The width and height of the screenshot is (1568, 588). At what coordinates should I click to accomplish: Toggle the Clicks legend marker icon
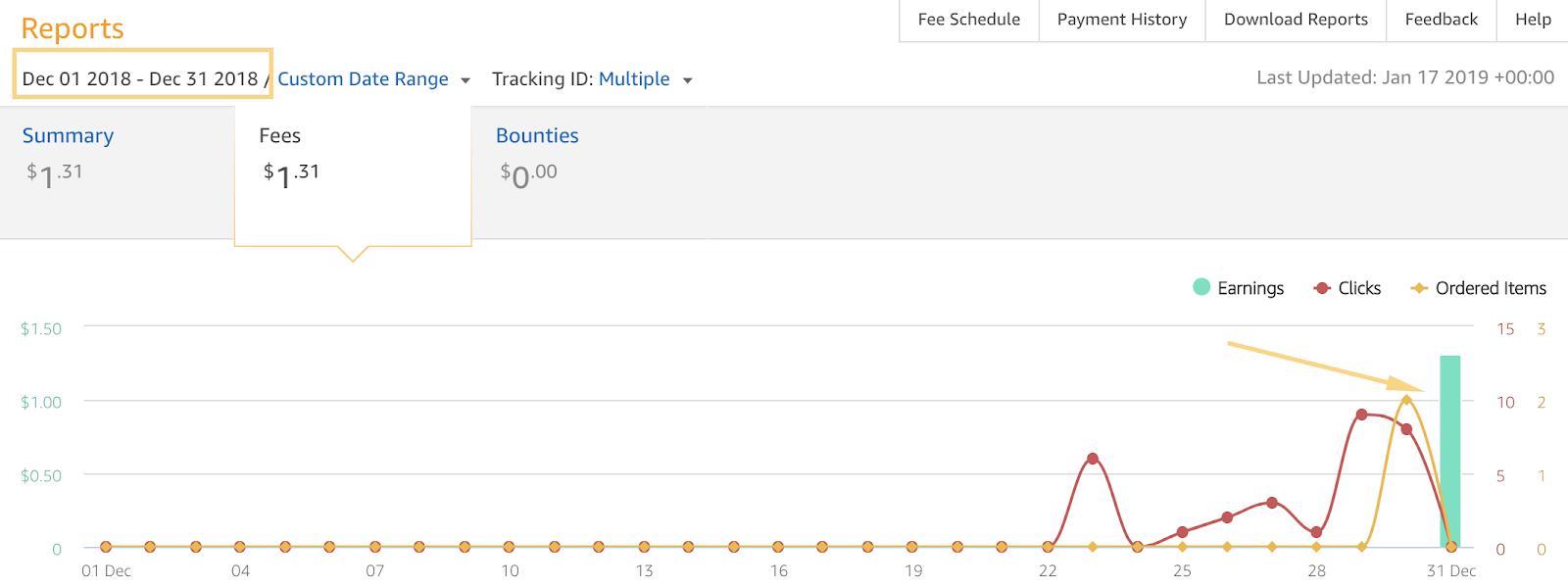tap(1322, 288)
